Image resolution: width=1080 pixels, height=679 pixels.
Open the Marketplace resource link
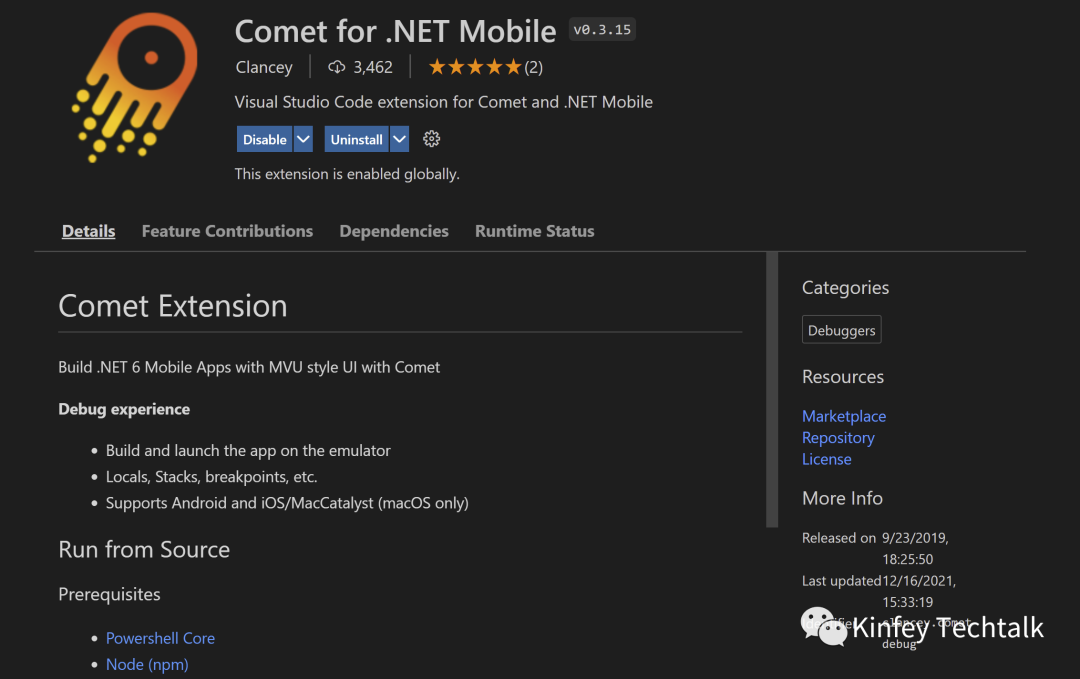click(x=844, y=416)
